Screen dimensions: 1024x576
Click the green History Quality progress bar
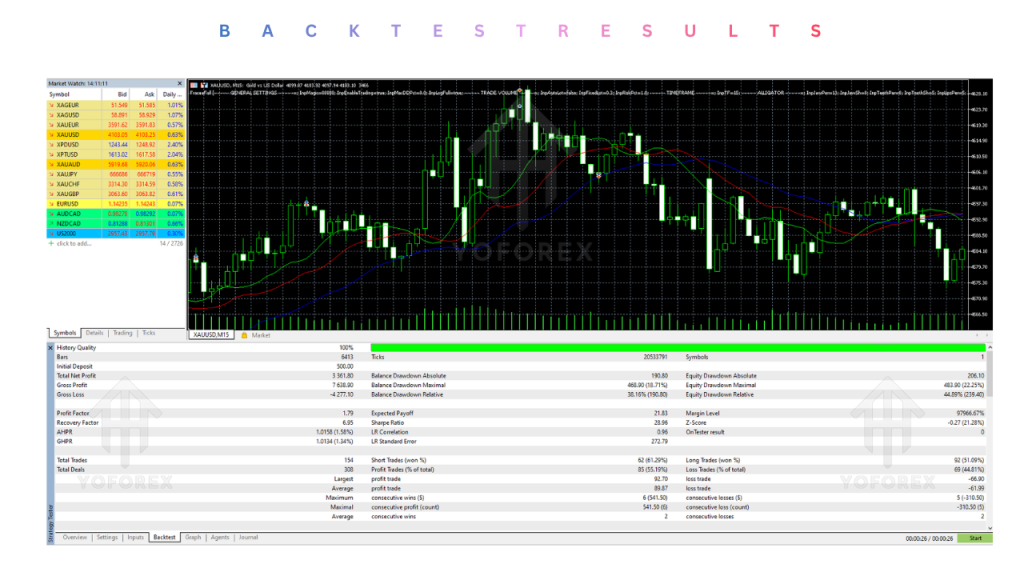point(678,348)
